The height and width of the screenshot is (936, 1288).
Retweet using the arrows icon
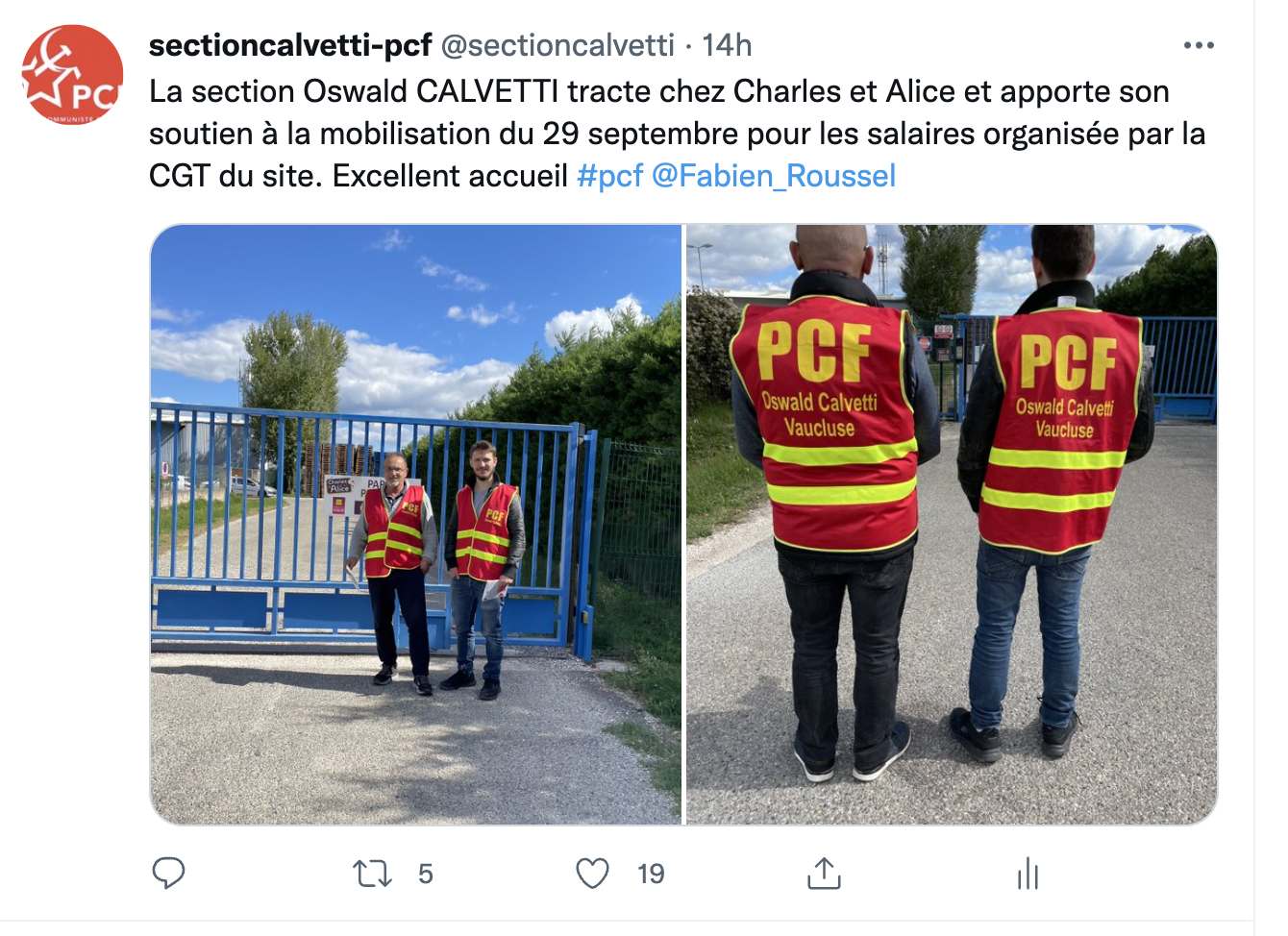point(372,874)
